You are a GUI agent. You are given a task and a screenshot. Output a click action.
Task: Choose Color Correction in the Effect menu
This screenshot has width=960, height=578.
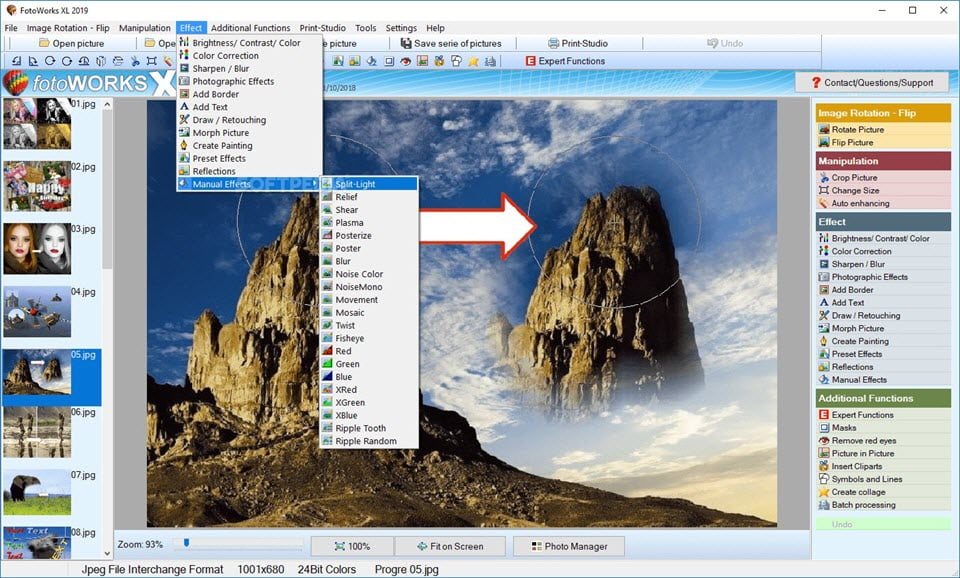click(249, 56)
